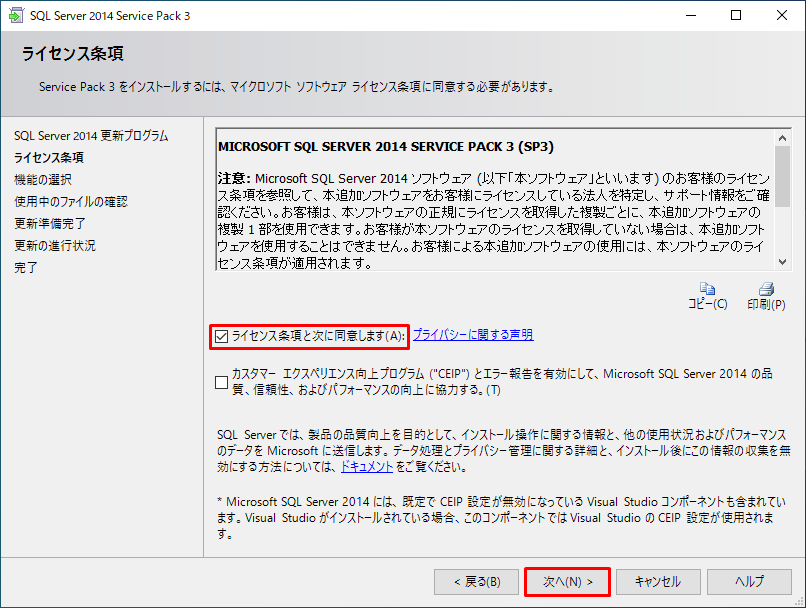Close the SQL Server 2014 Service Pack 3 window
Image resolution: width=806 pixels, height=608 pixels.
782,15
